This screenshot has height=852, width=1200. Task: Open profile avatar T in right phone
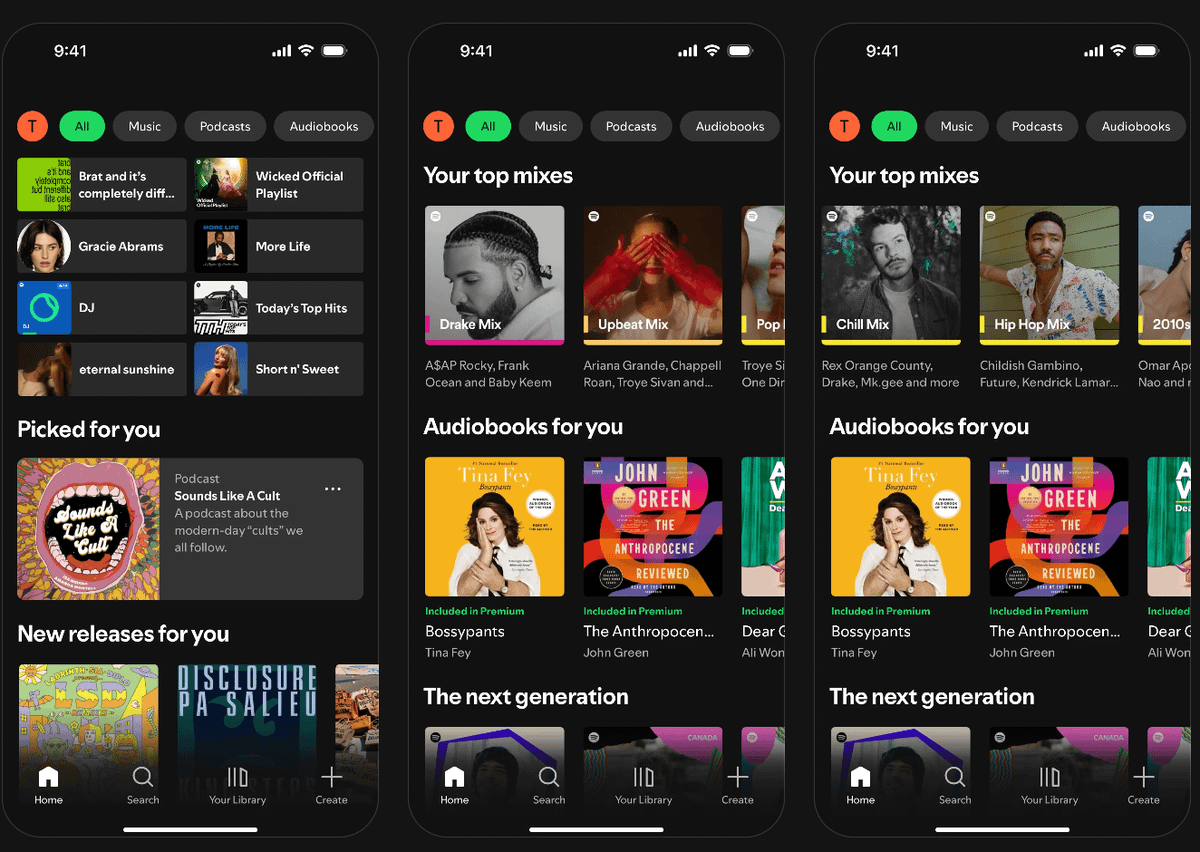coord(844,126)
